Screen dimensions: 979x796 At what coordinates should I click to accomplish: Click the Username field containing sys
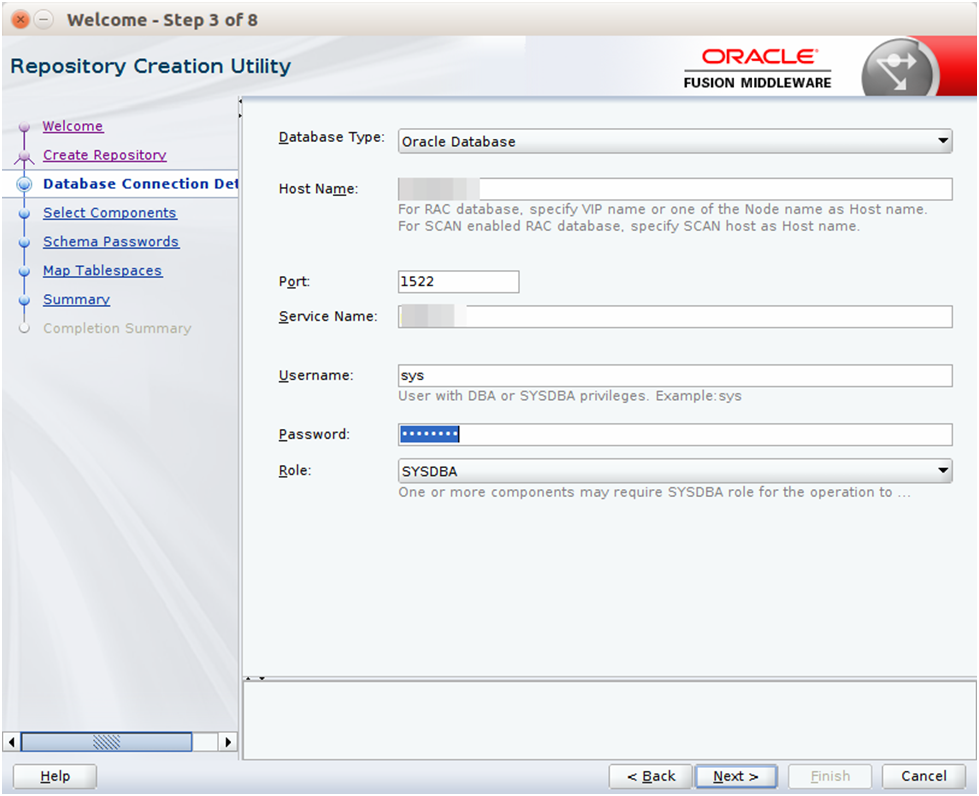click(674, 375)
